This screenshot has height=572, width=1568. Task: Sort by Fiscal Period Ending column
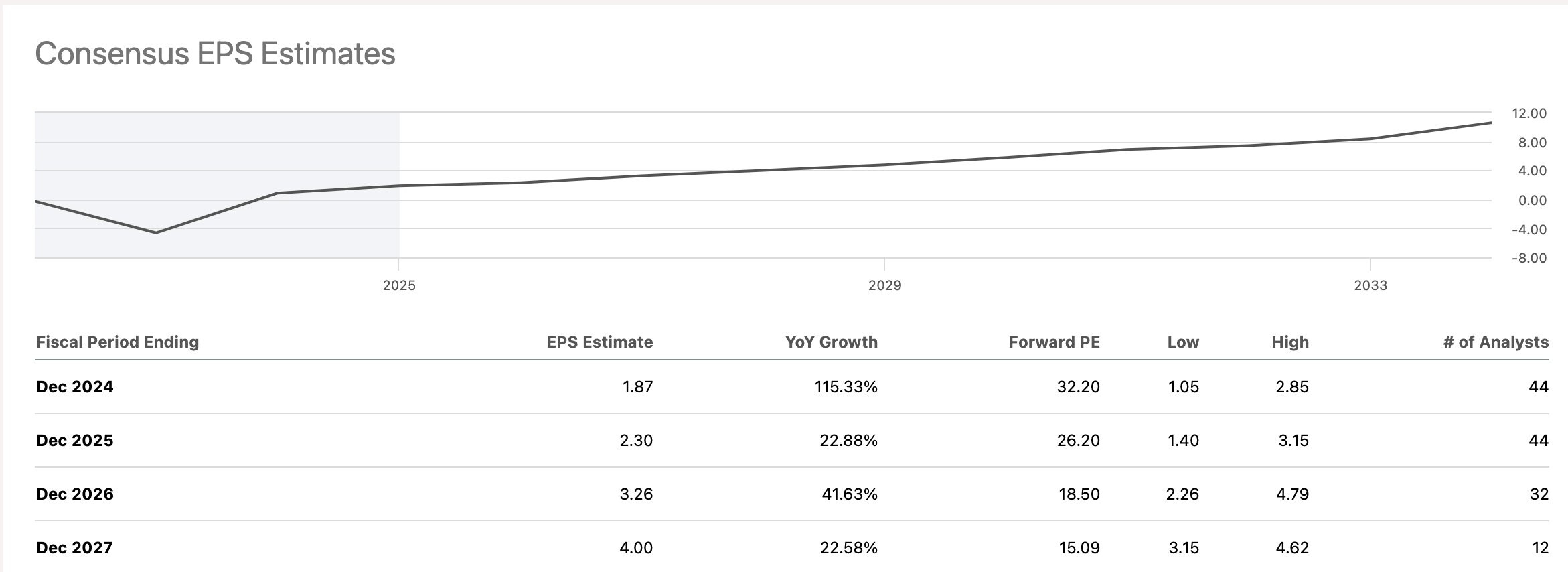pyautogui.click(x=118, y=342)
